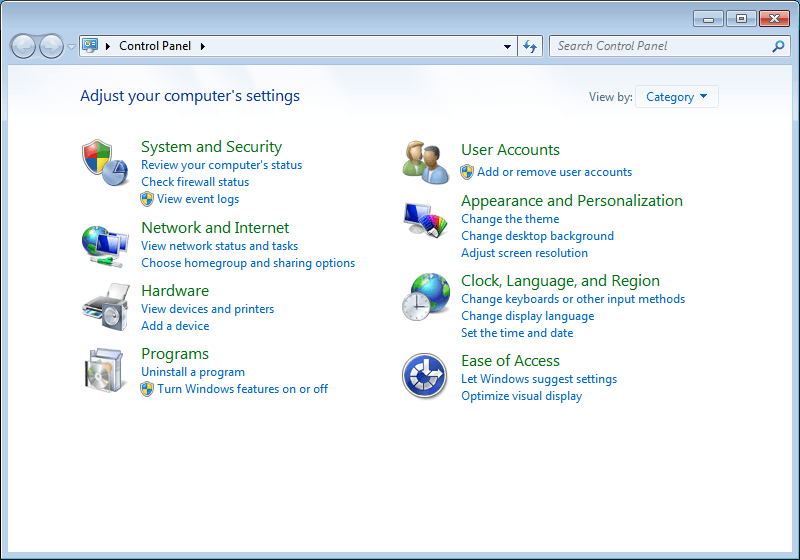Open the System and Security shield icon
This screenshot has width=800, height=560.
105,163
